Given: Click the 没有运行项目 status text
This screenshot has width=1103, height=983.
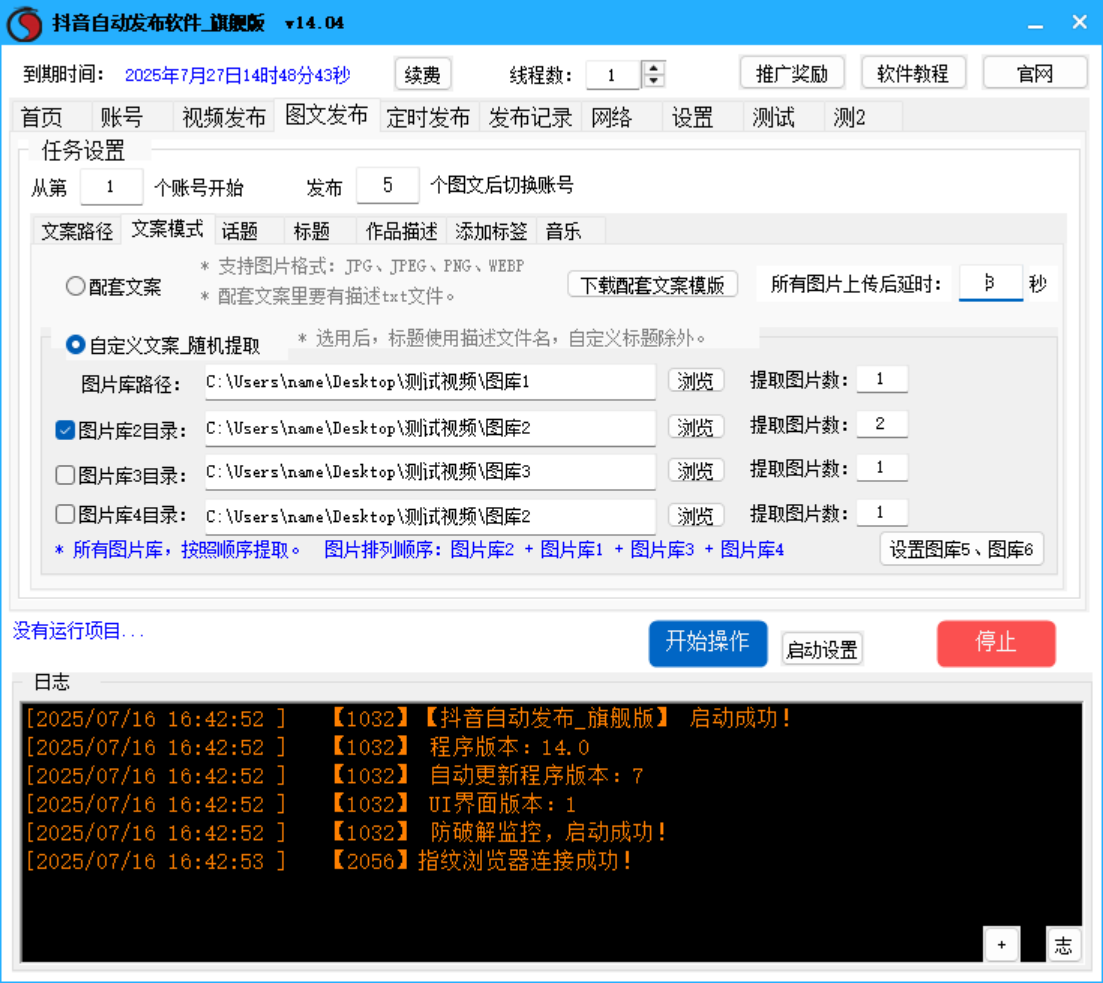Looking at the screenshot, I should [78, 631].
